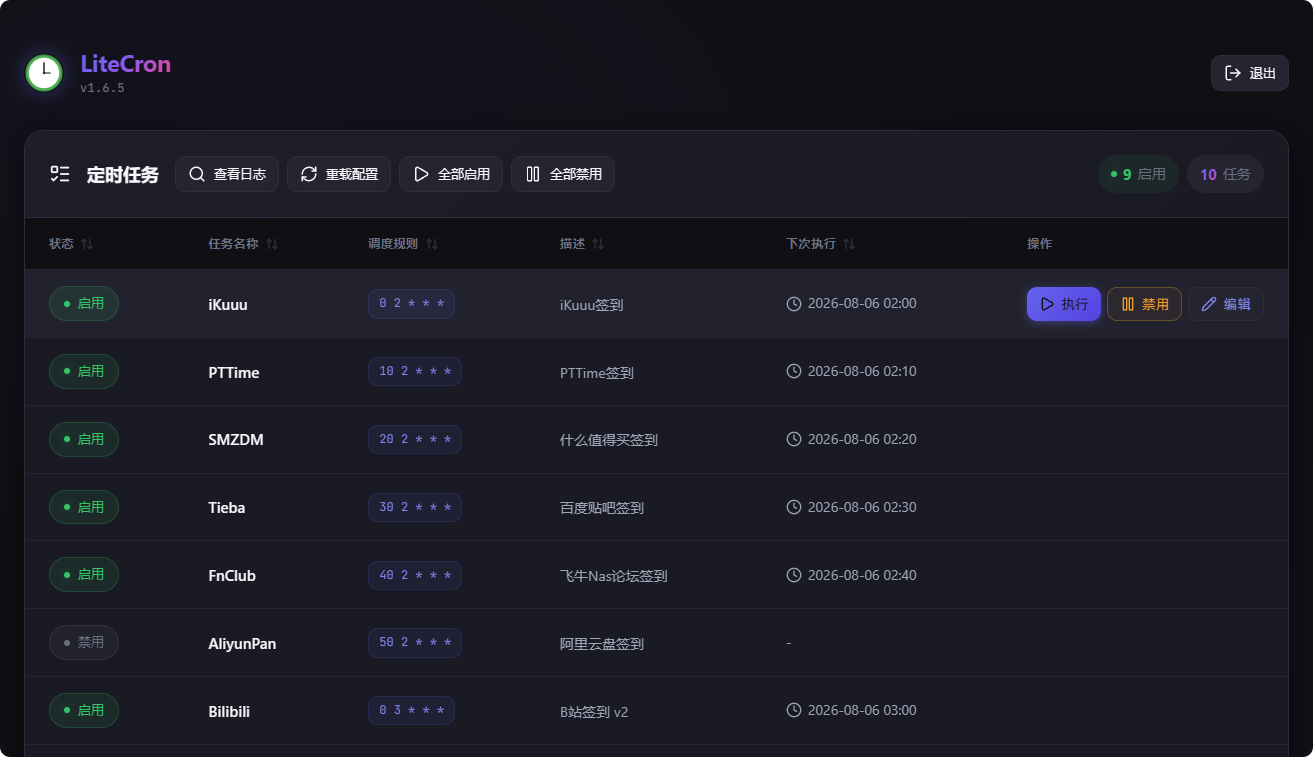Toggle PTTime 启用 status badge

pyautogui.click(x=84, y=371)
